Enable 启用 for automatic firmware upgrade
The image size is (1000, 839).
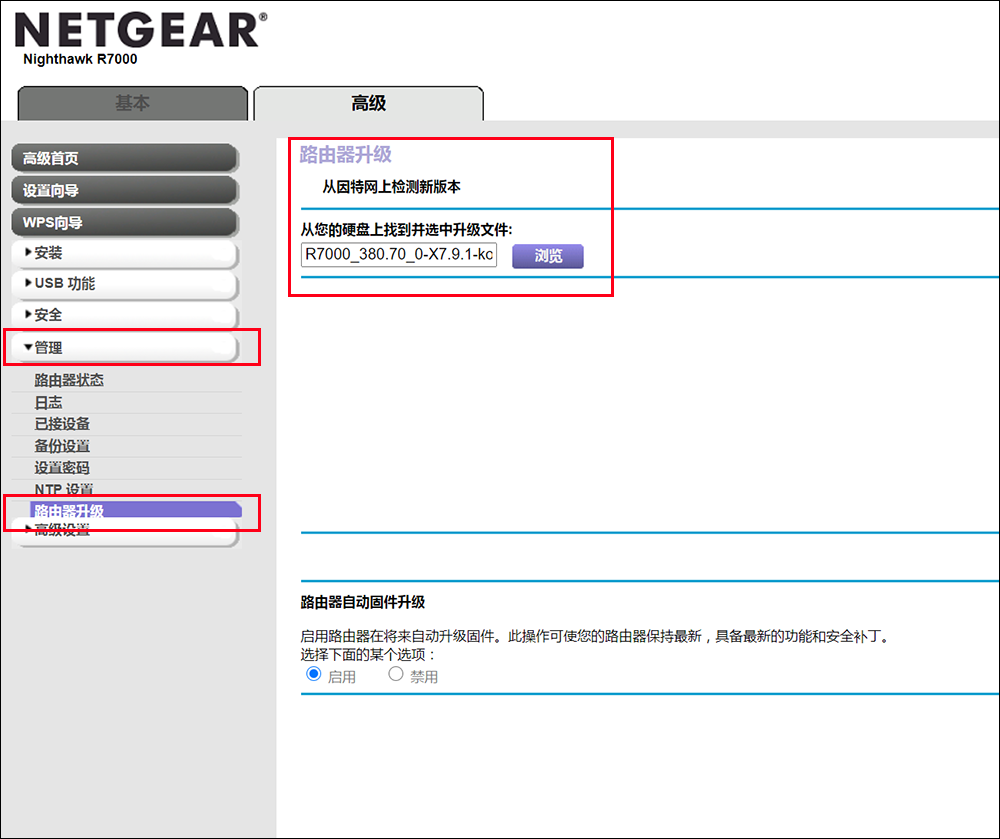pyautogui.click(x=315, y=674)
